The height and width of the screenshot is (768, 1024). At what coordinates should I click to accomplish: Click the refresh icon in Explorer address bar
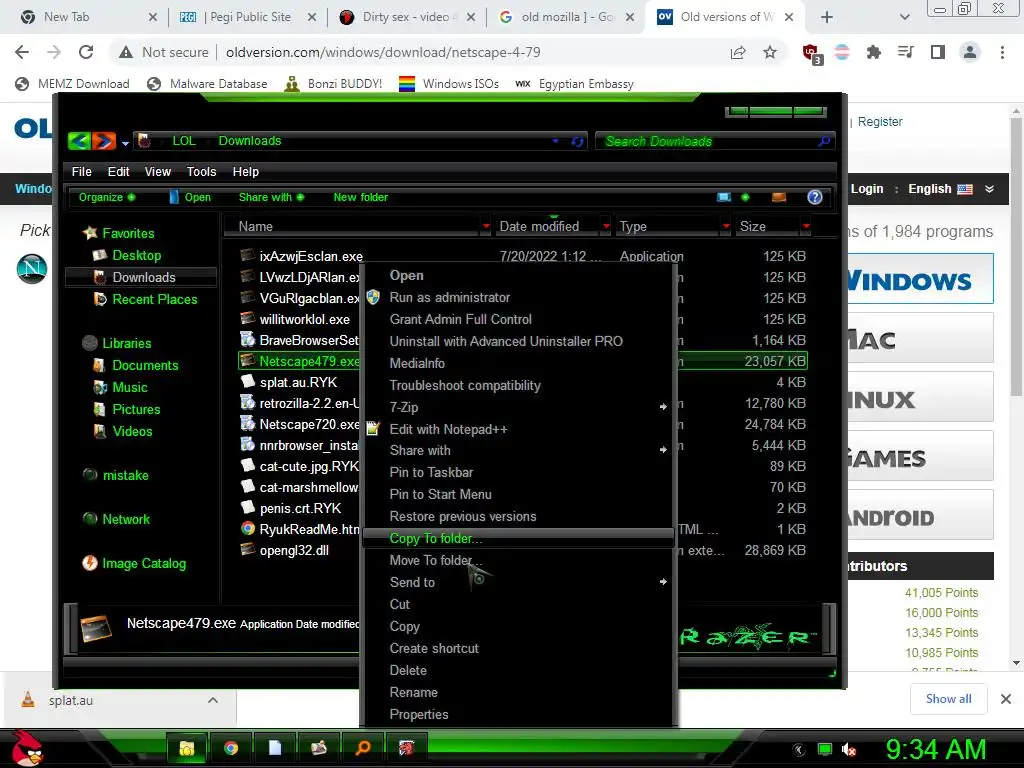pos(577,141)
